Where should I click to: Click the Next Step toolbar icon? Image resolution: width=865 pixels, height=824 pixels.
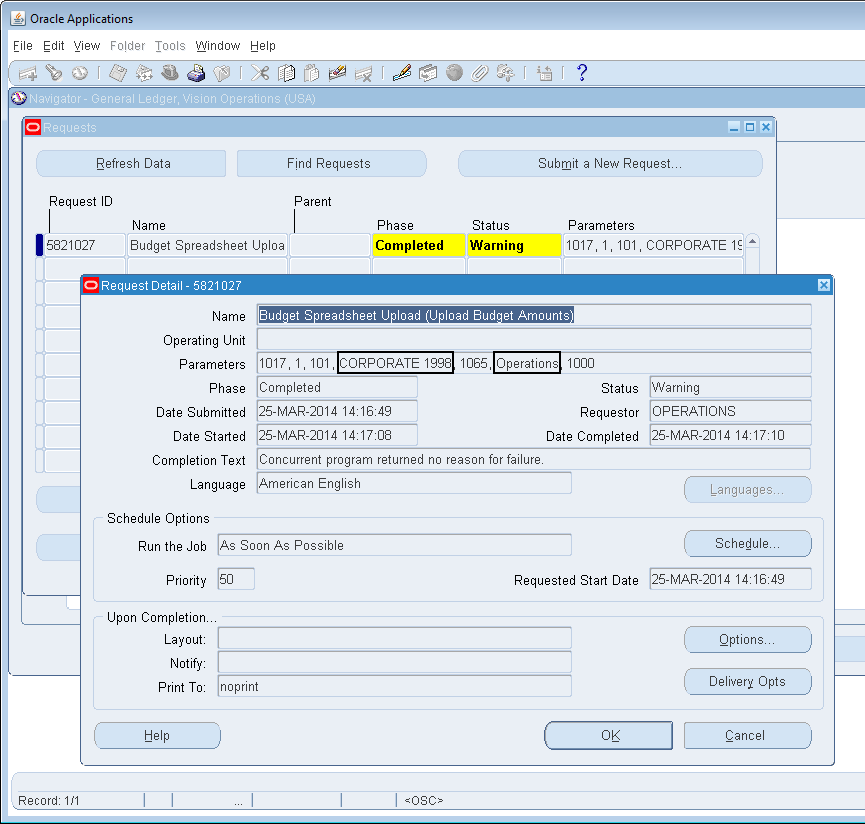coord(144,73)
